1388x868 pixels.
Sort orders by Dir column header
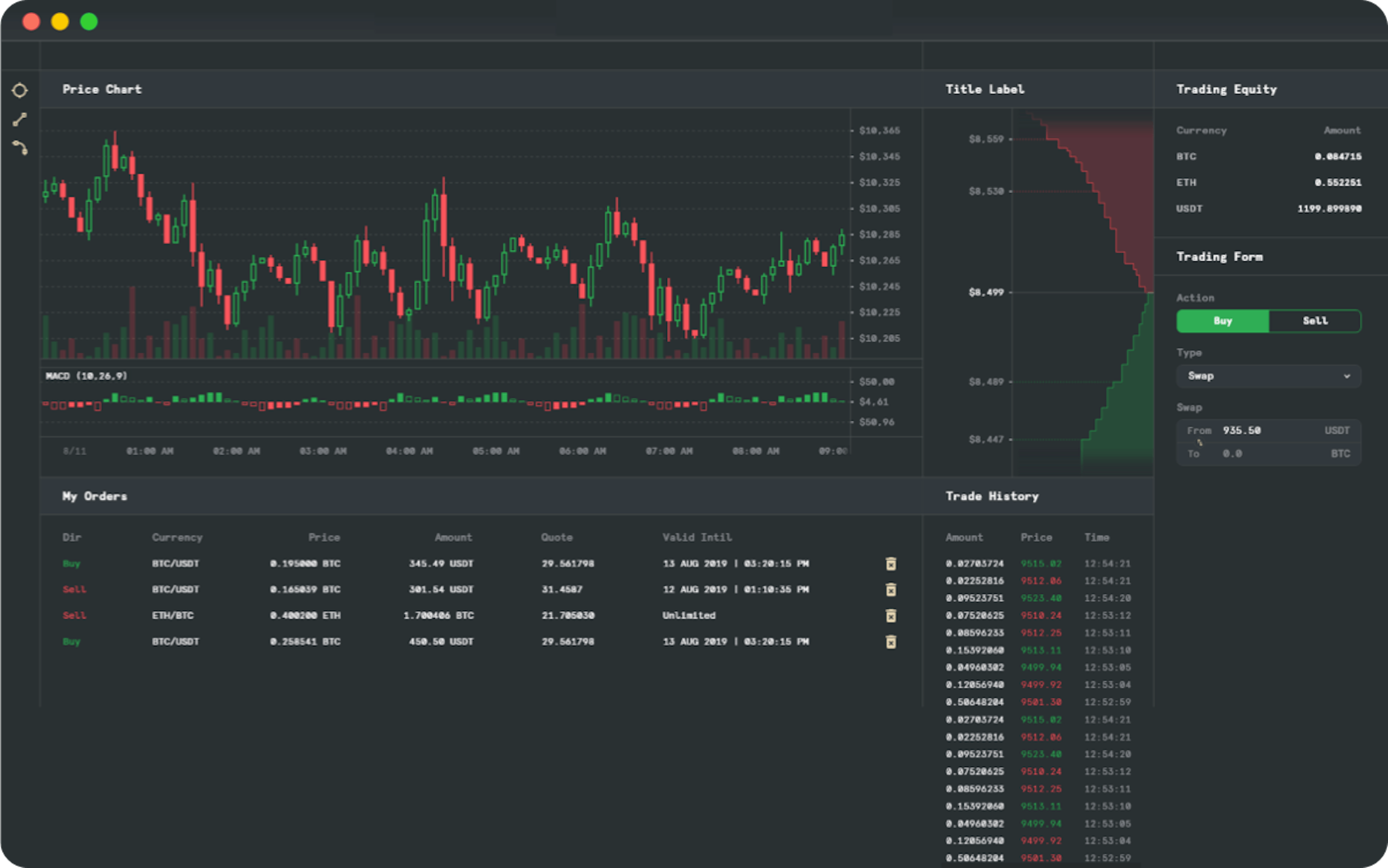72,537
